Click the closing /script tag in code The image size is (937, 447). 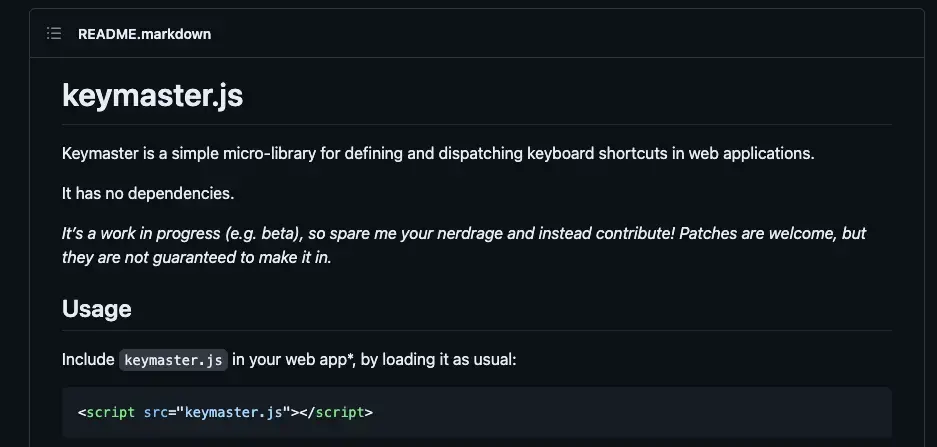coord(336,412)
